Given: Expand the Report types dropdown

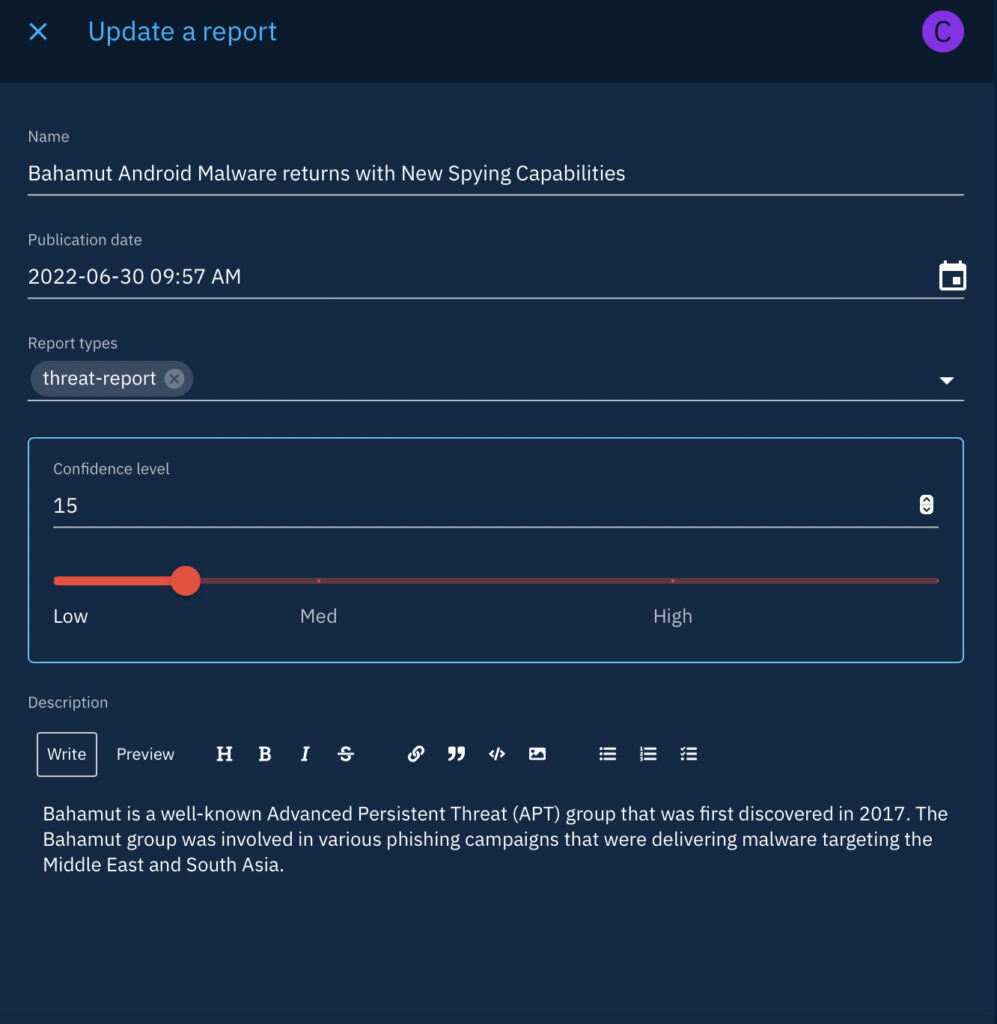Looking at the screenshot, I should tap(946, 381).
